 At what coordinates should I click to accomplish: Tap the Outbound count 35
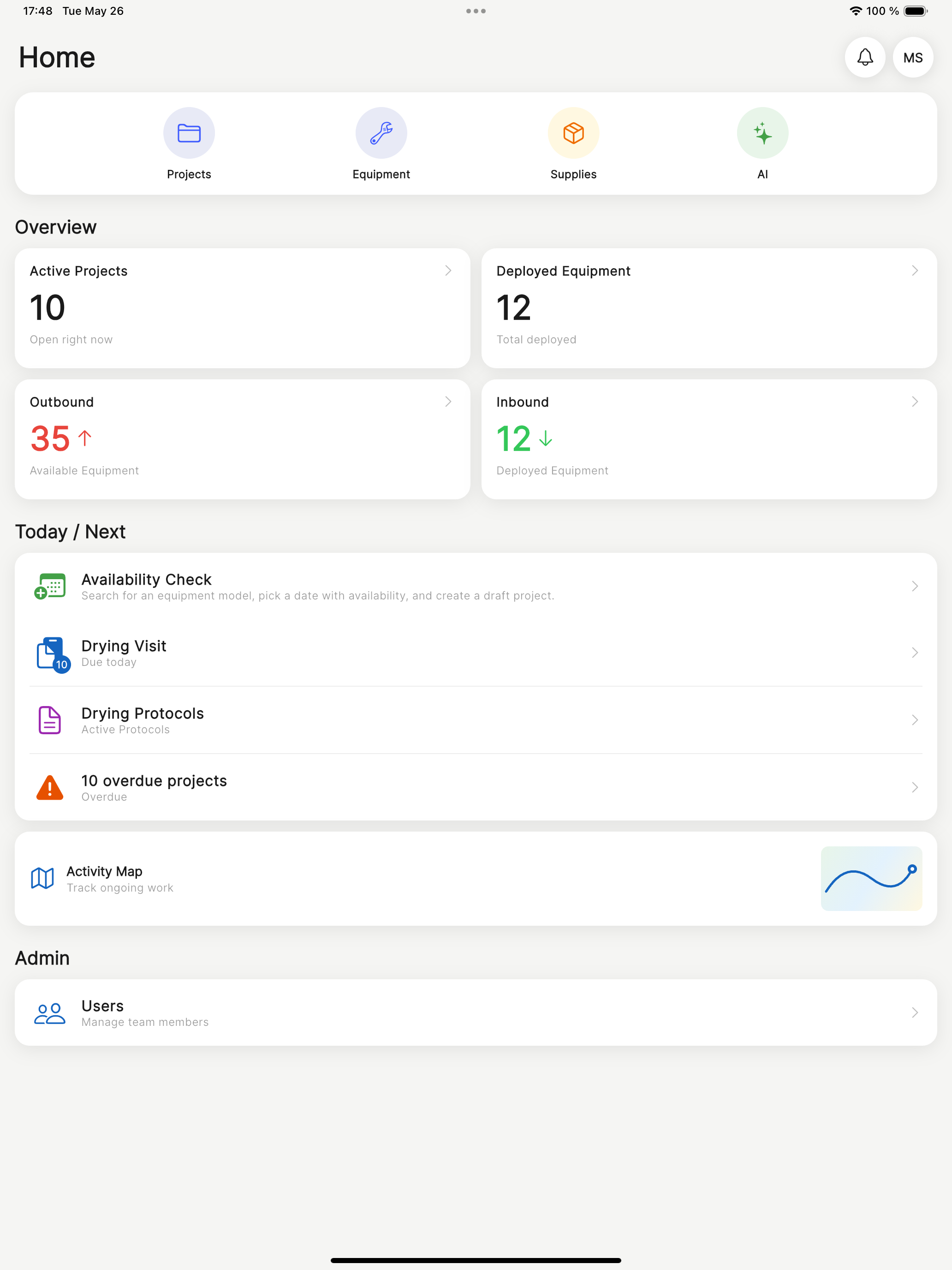(x=50, y=438)
